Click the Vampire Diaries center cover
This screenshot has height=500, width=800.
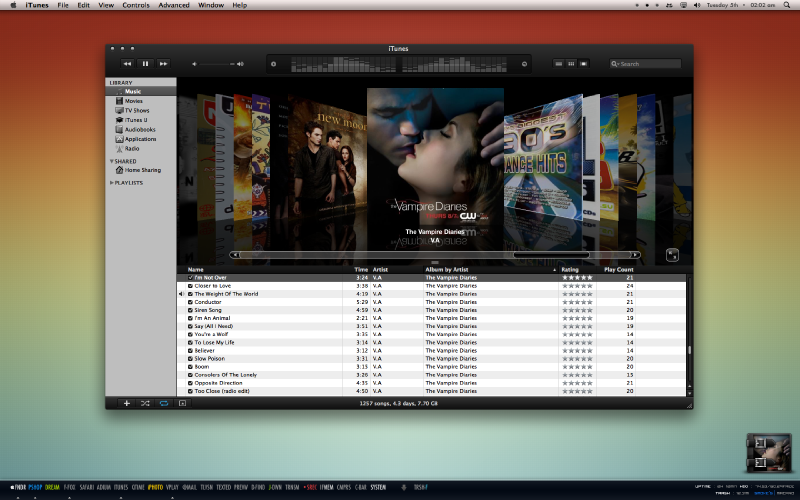[435, 158]
